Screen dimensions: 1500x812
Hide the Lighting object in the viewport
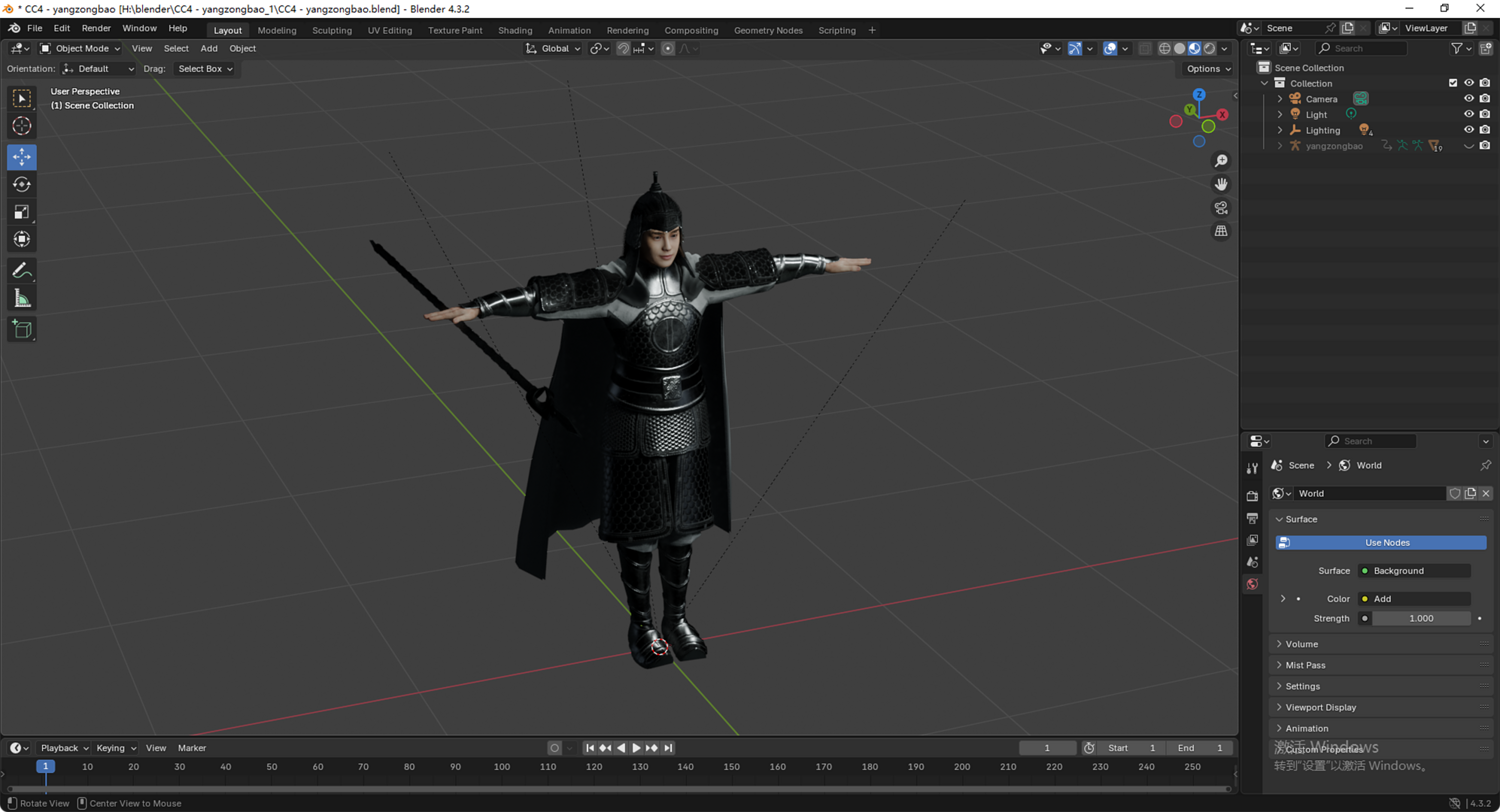[1469, 130]
